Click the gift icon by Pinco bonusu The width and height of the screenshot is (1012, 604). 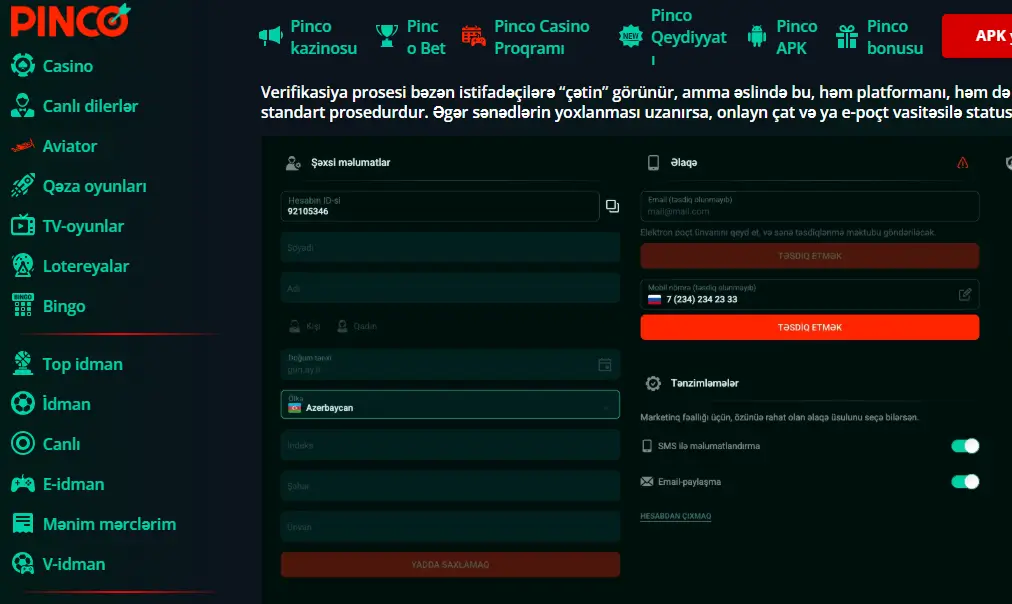(847, 36)
